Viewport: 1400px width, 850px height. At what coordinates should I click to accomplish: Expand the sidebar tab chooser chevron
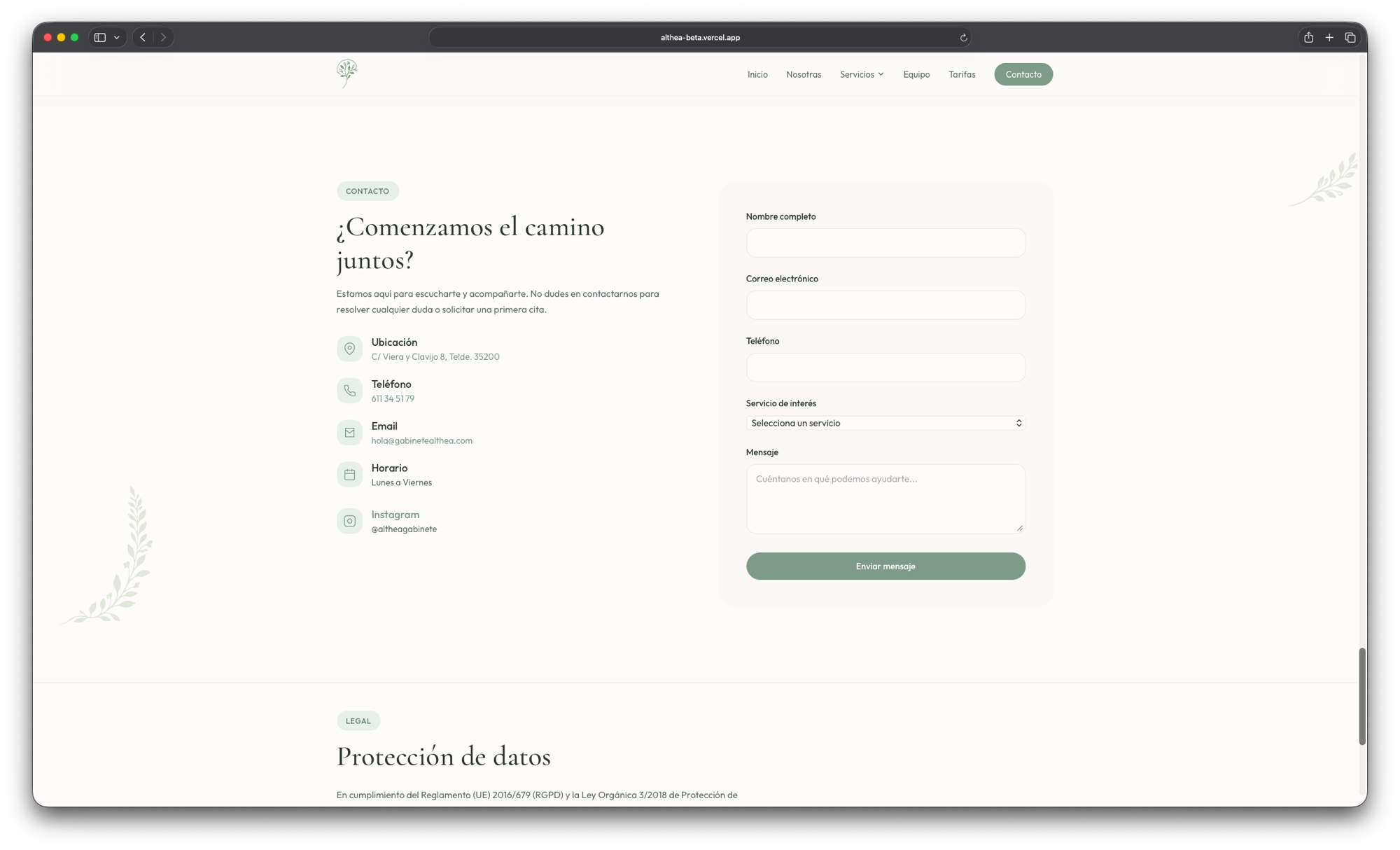pos(117,37)
